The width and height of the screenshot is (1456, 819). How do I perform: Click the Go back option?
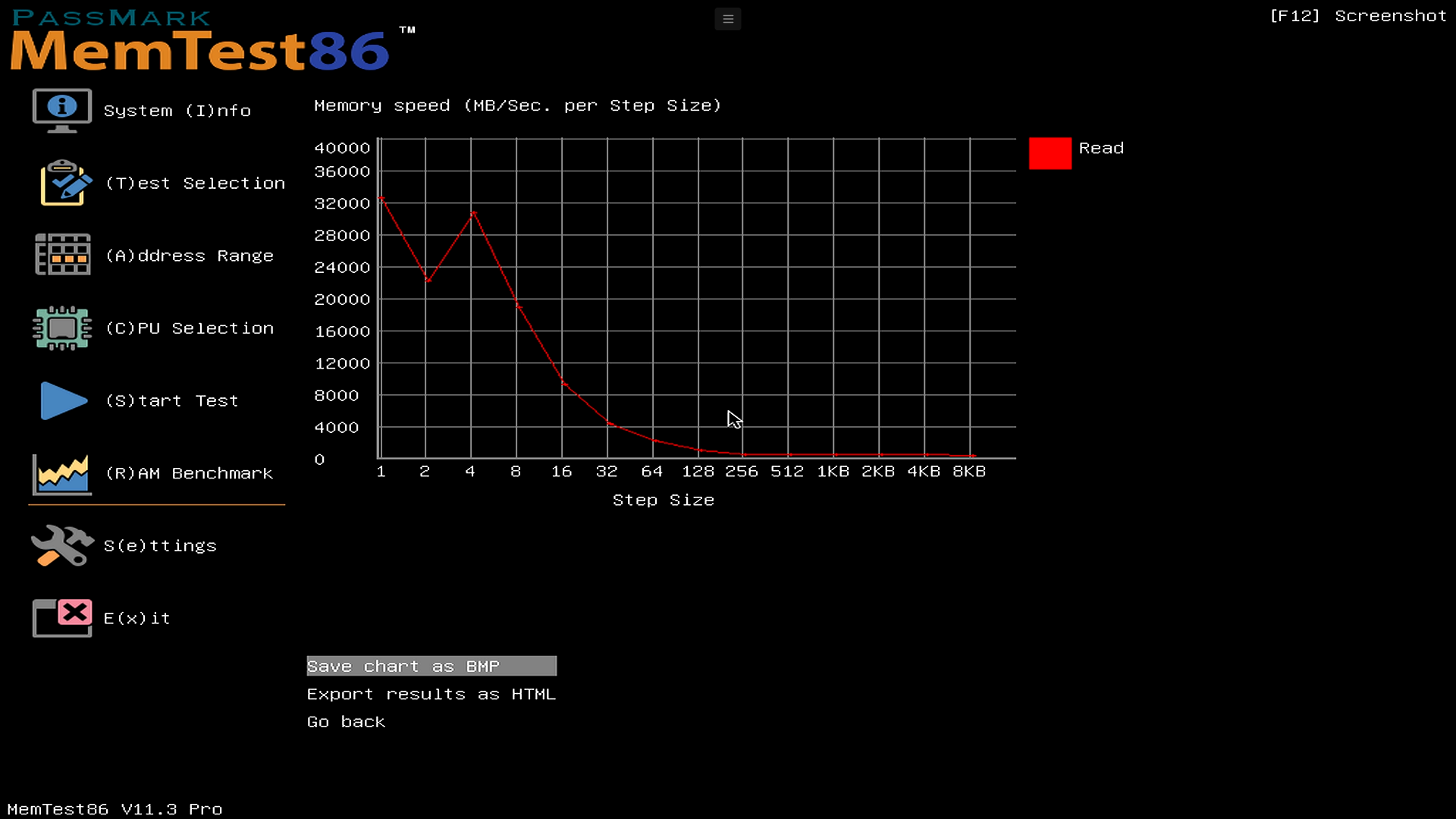346,722
